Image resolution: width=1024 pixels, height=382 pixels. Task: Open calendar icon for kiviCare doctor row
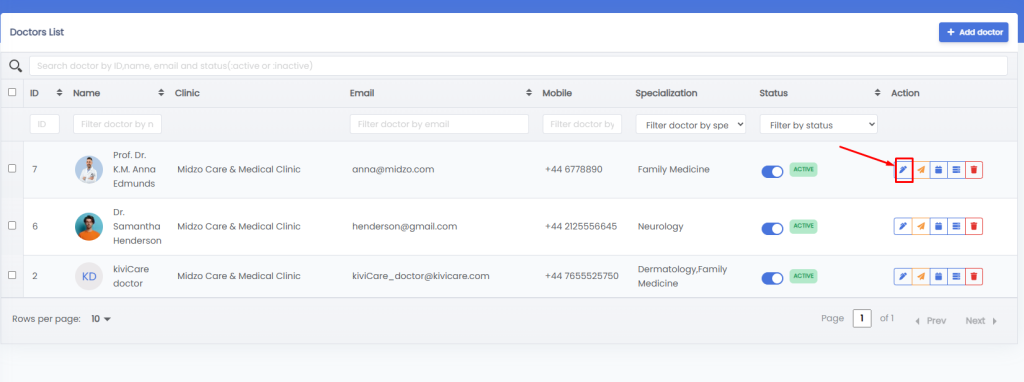coord(938,276)
